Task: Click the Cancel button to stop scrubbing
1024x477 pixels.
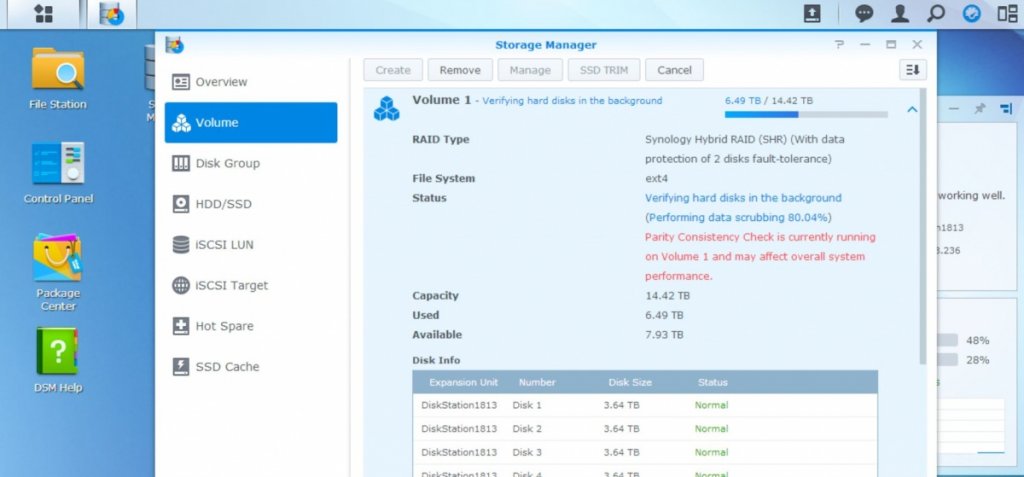Action: (x=674, y=70)
